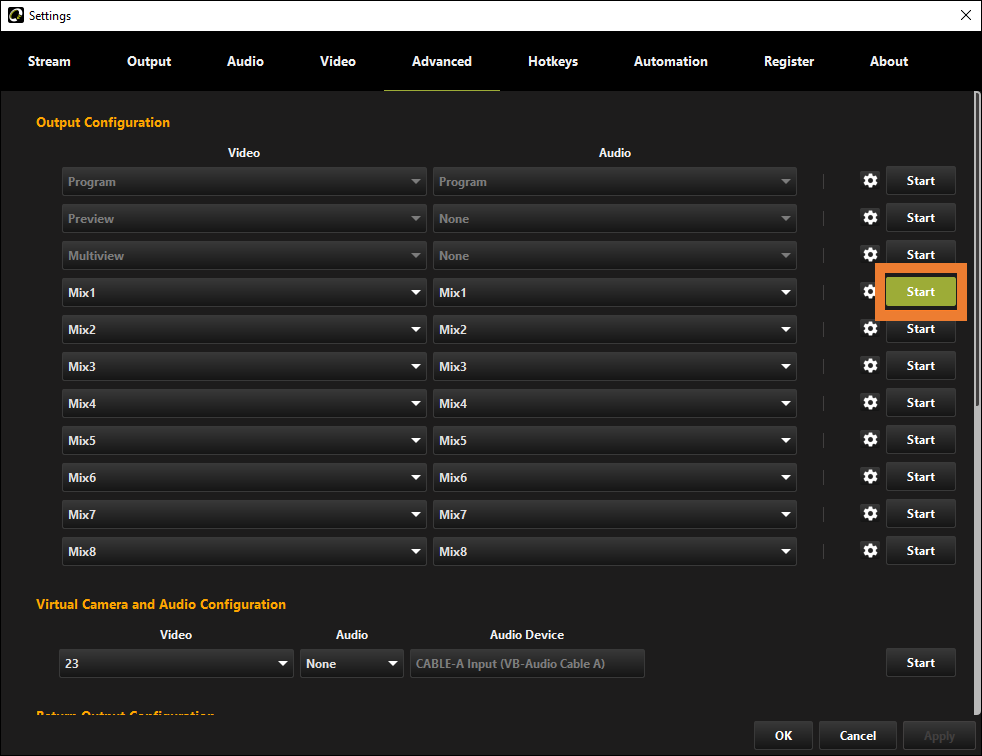The width and height of the screenshot is (982, 756).
Task: Cancel the Settings dialog
Action: point(857,735)
